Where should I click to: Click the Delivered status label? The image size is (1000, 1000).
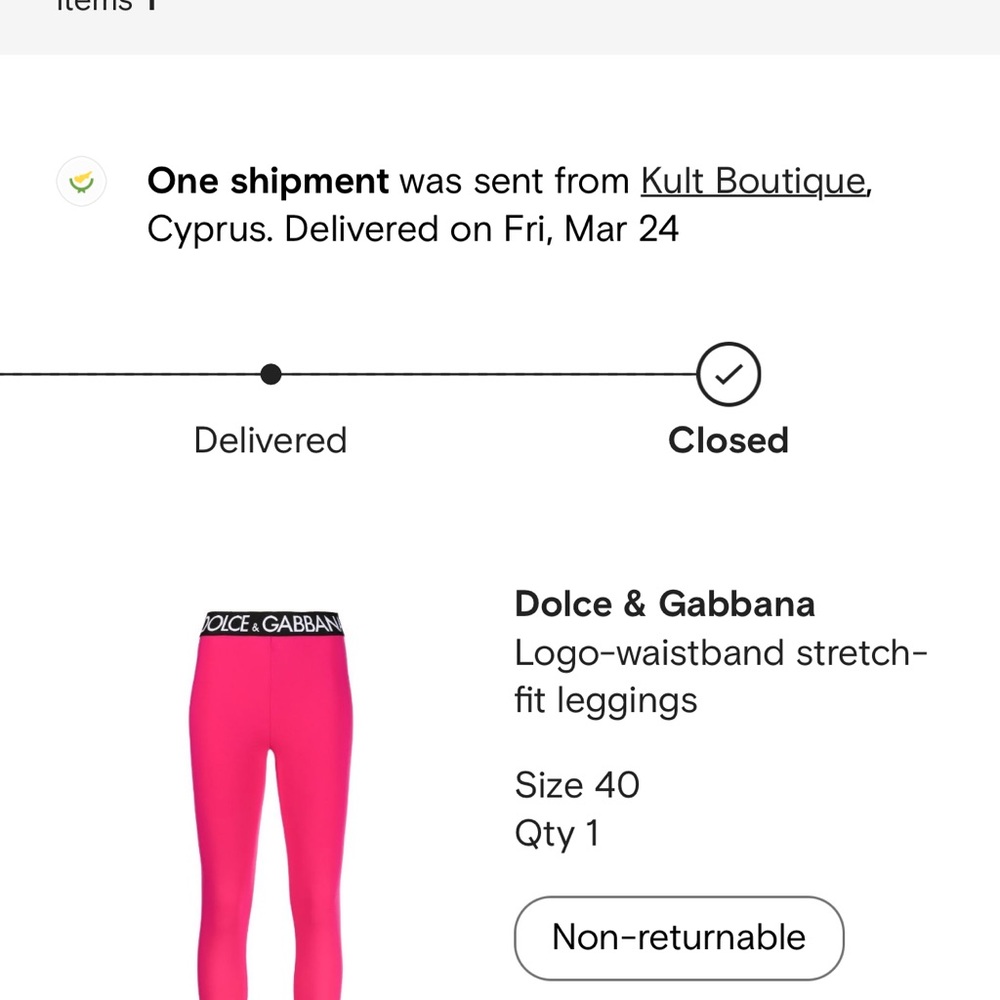[270, 441]
